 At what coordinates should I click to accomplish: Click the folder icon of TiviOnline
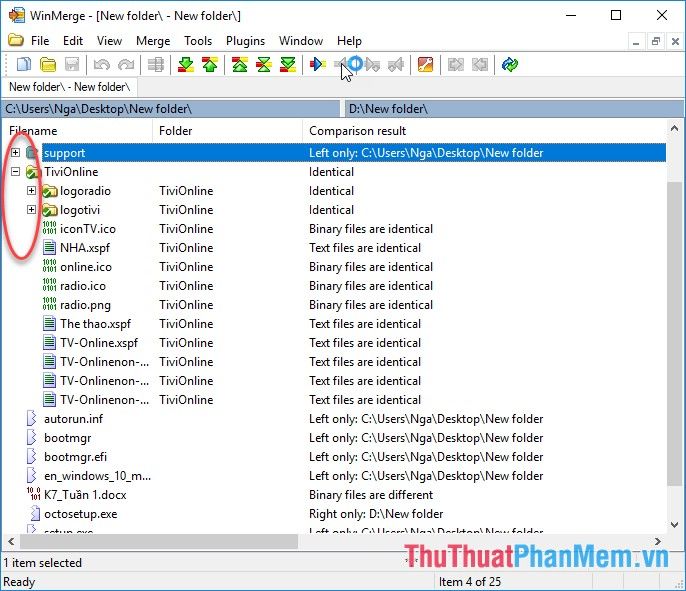click(x=33, y=172)
